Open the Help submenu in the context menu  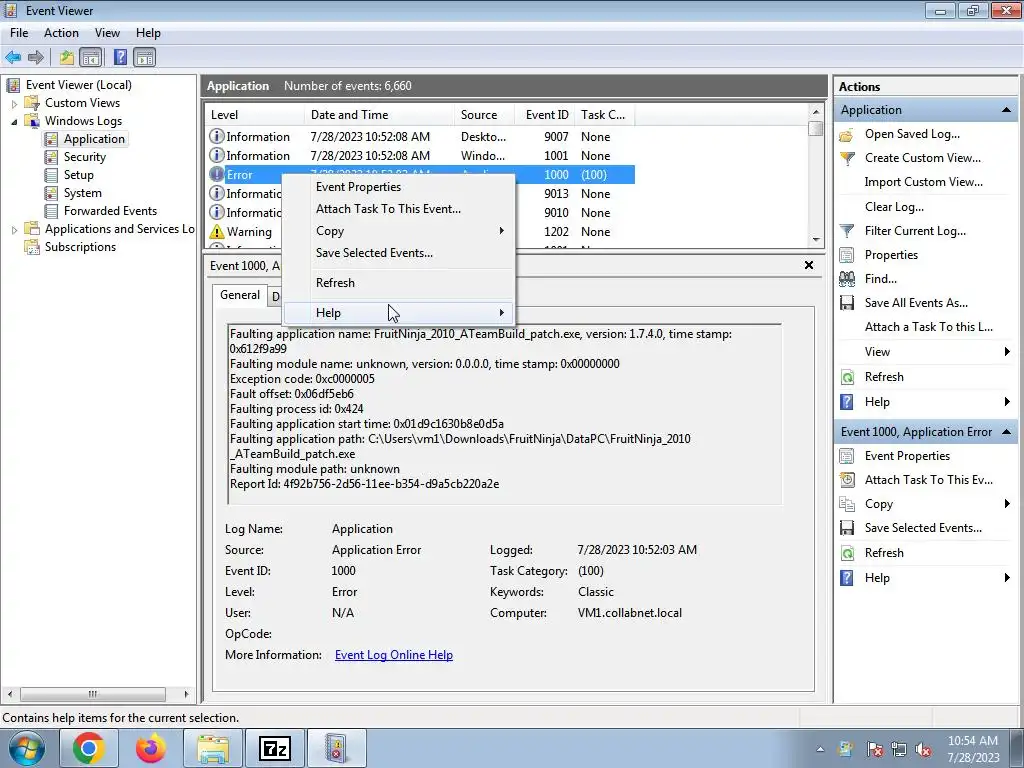(398, 313)
